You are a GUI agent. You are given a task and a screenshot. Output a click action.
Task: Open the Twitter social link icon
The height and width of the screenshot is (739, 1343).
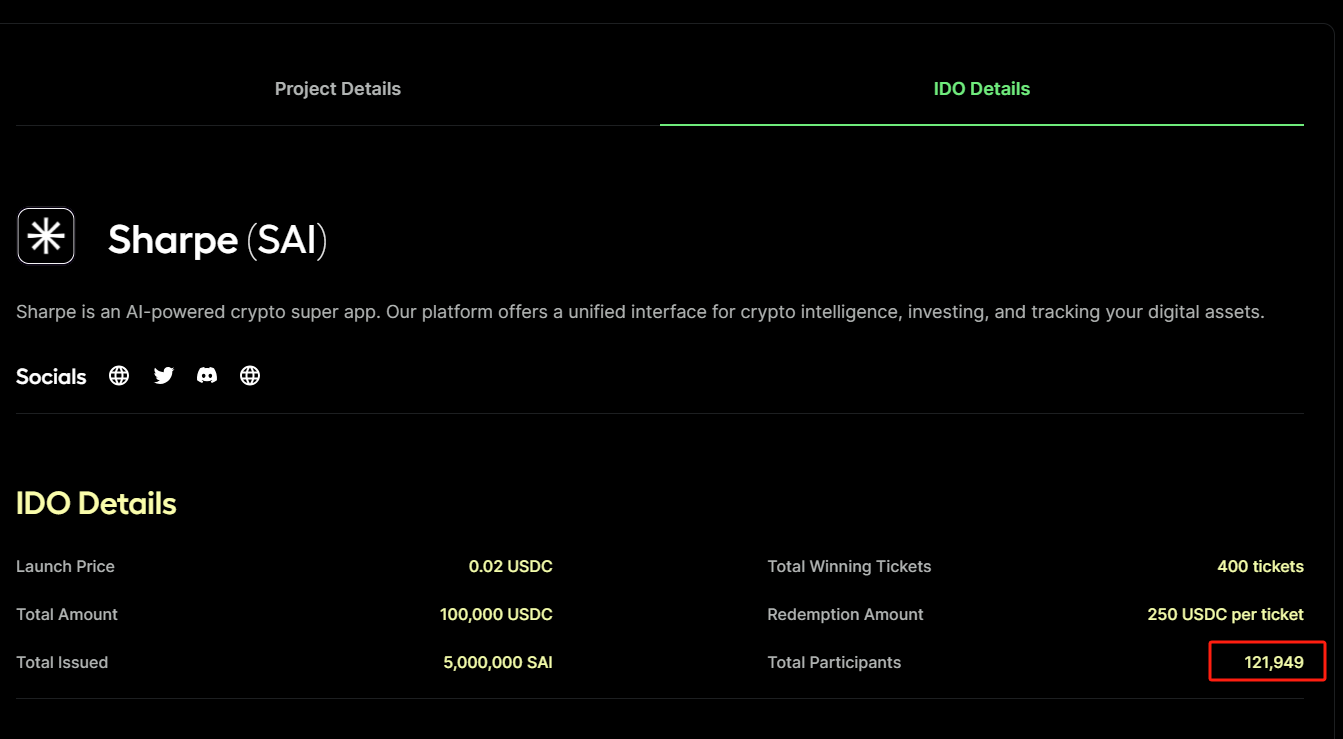coord(164,376)
